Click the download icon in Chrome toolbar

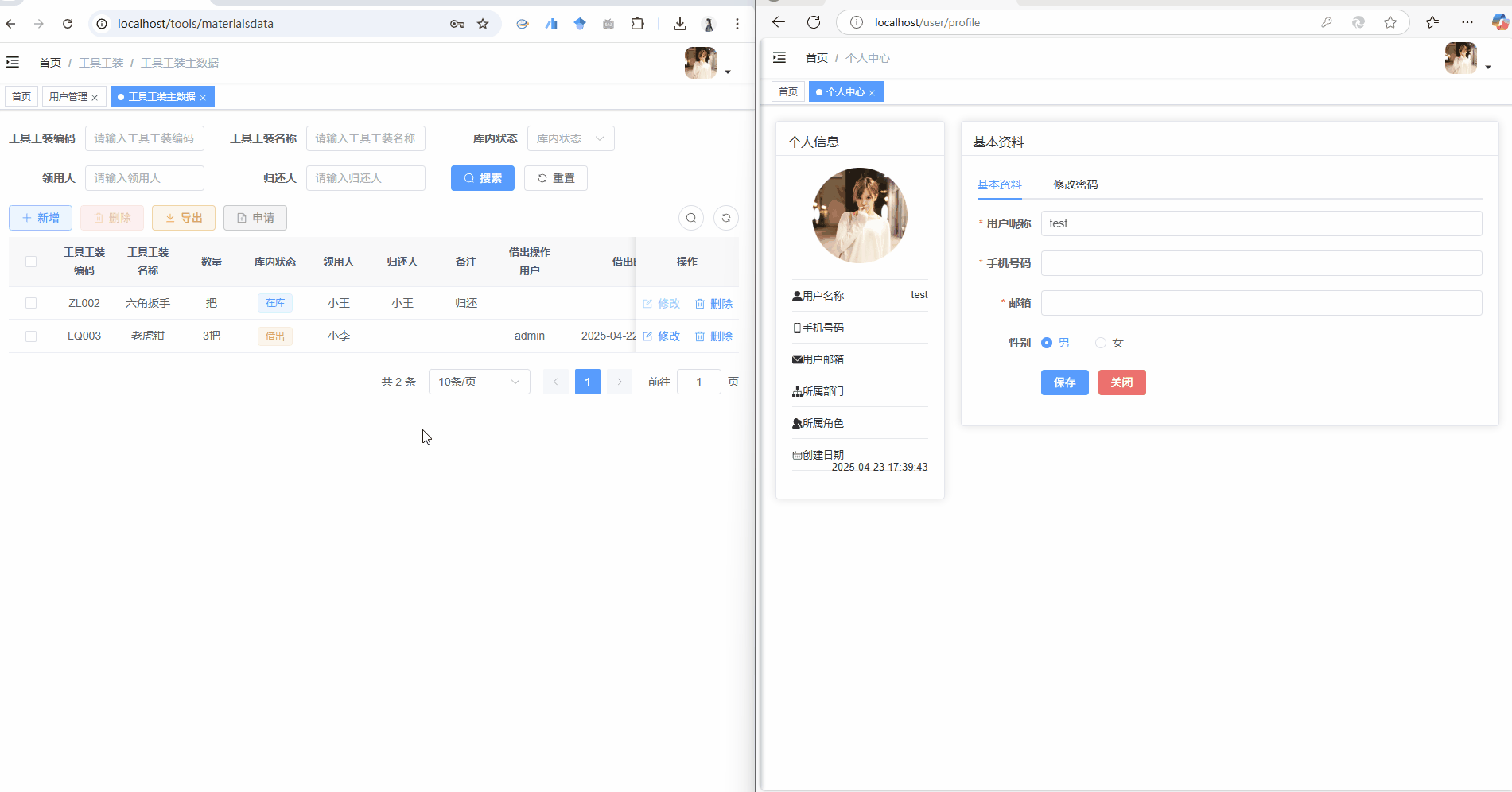tap(679, 24)
